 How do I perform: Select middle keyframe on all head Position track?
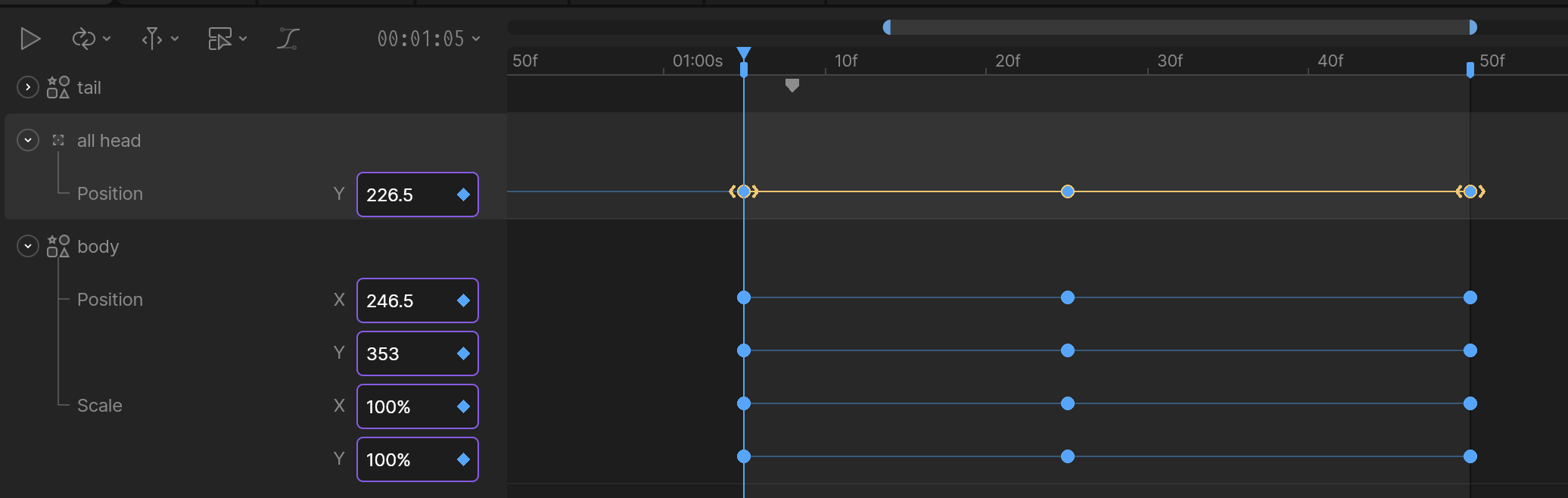click(x=1068, y=191)
